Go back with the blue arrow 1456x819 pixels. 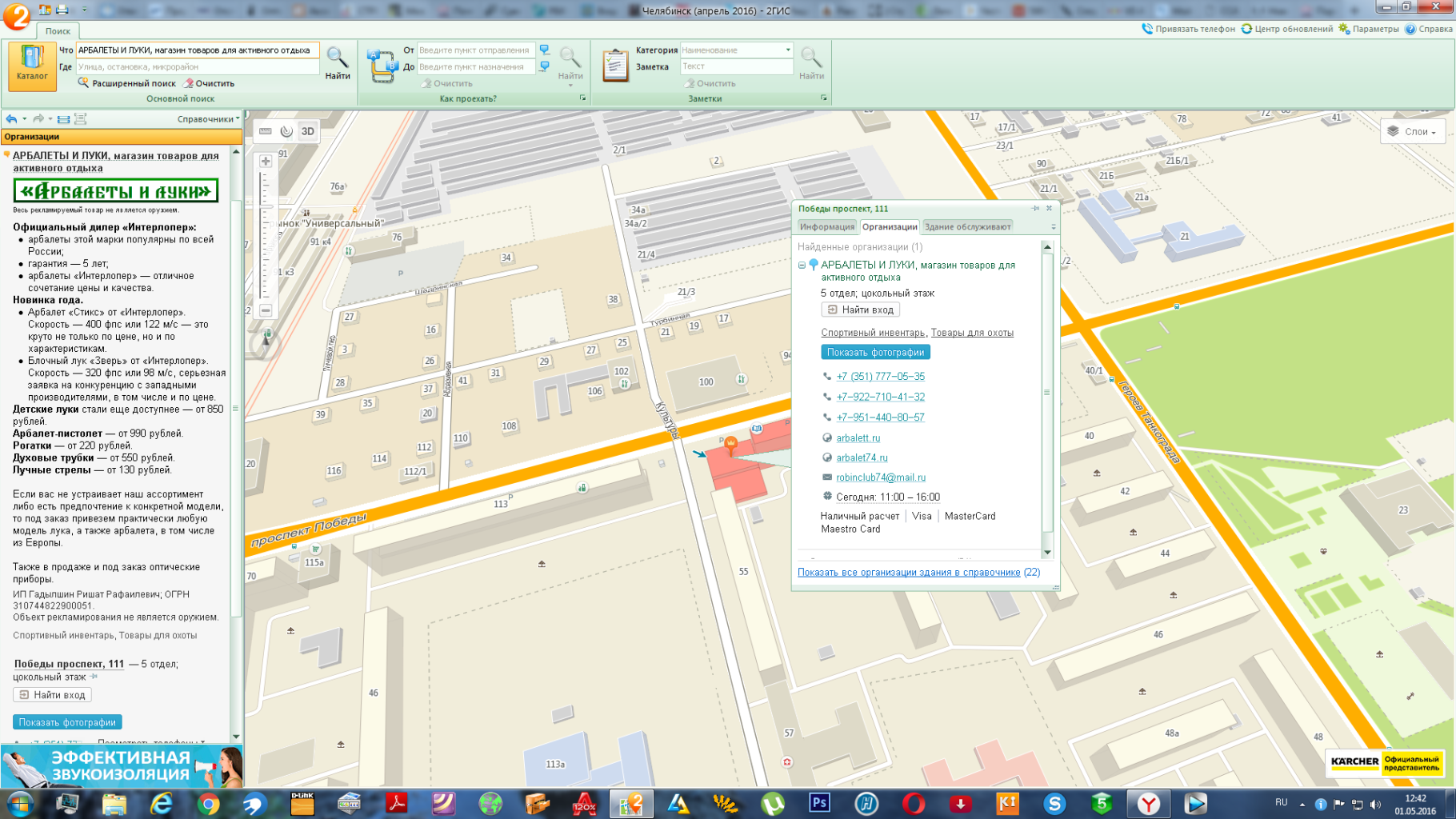[11, 119]
